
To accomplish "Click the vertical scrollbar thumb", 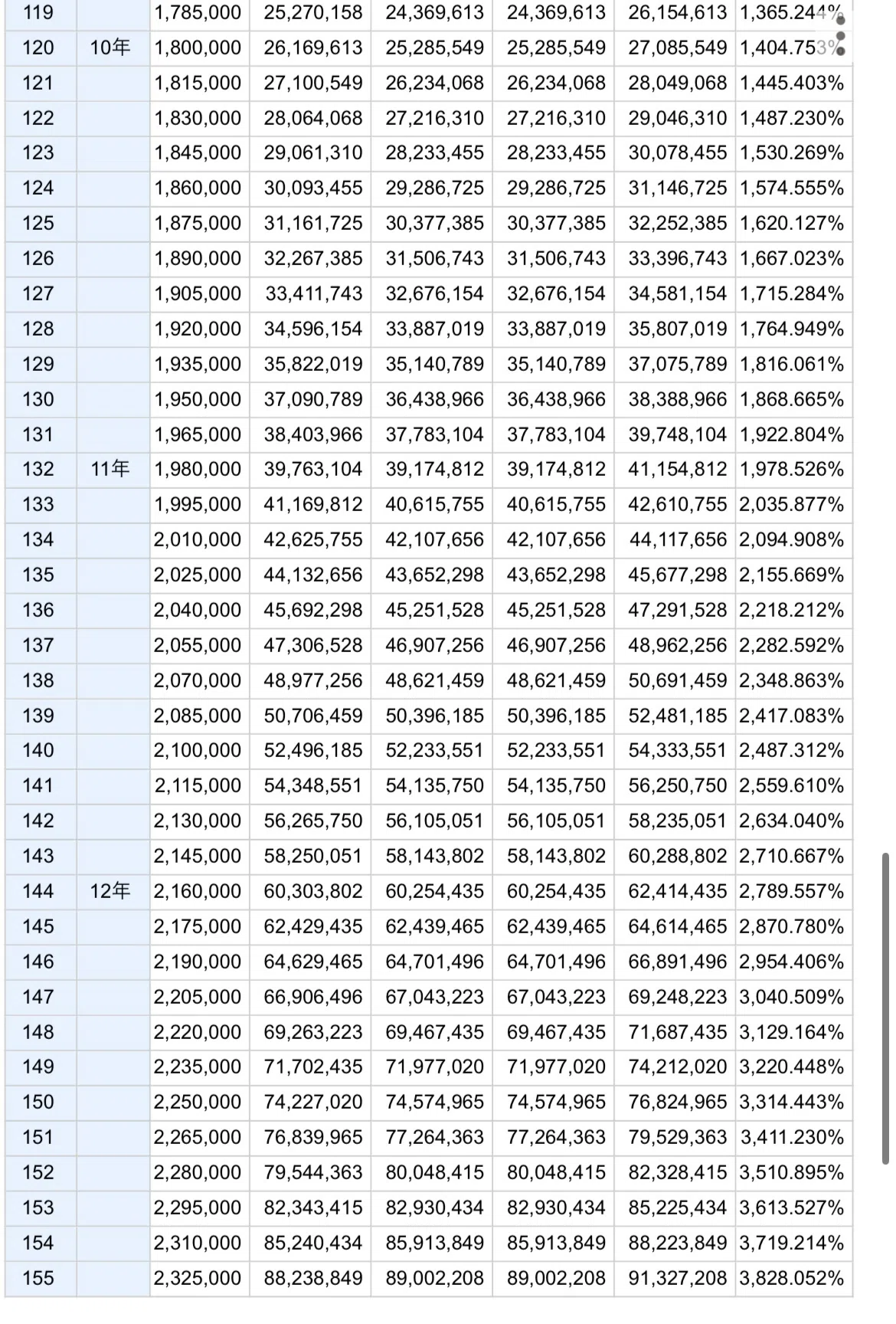I will 885,1008.
